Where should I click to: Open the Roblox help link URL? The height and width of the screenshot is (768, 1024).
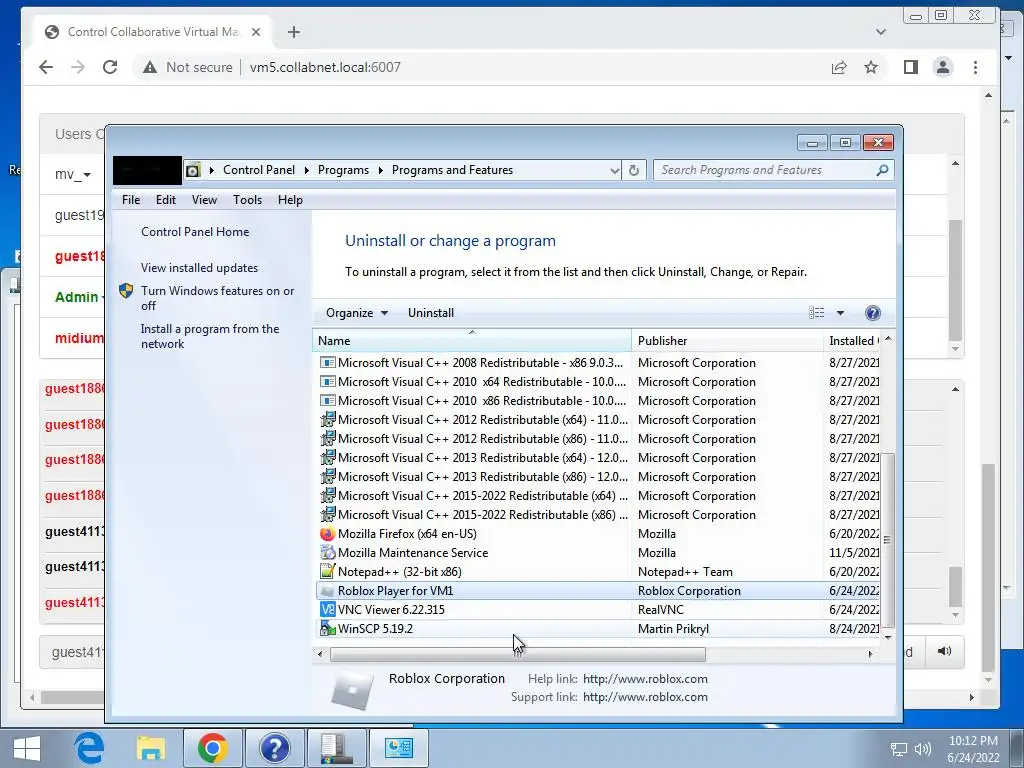click(x=645, y=679)
